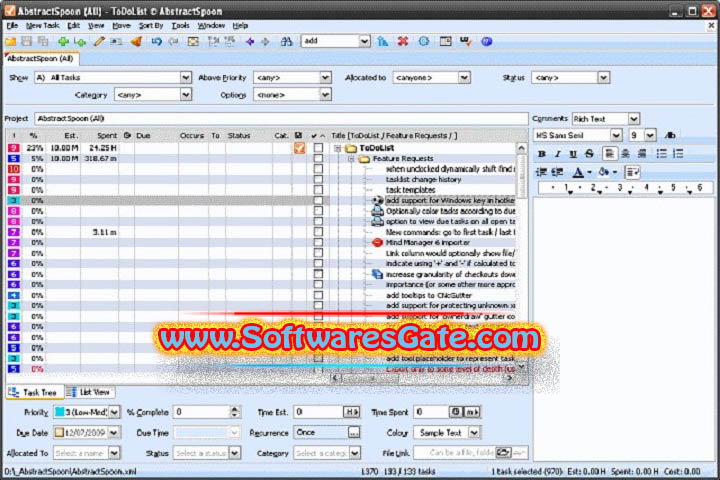Screen dimensions: 720x480
Task: Check the completion box for Feature Requests row
Action: tap(318, 158)
